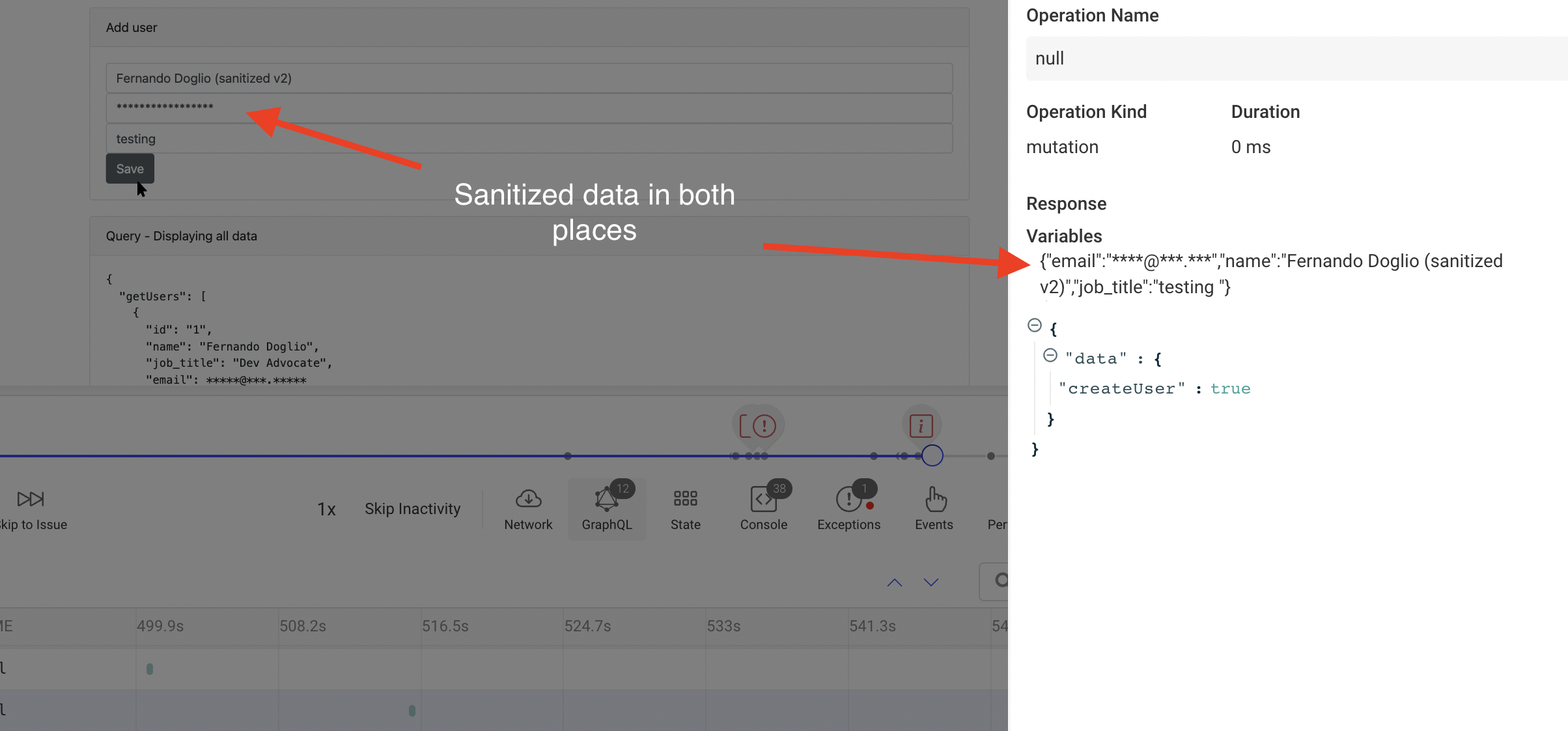Image resolution: width=1568 pixels, height=731 pixels.
Task: Click the createUser true value in the response
Action: click(x=1230, y=388)
